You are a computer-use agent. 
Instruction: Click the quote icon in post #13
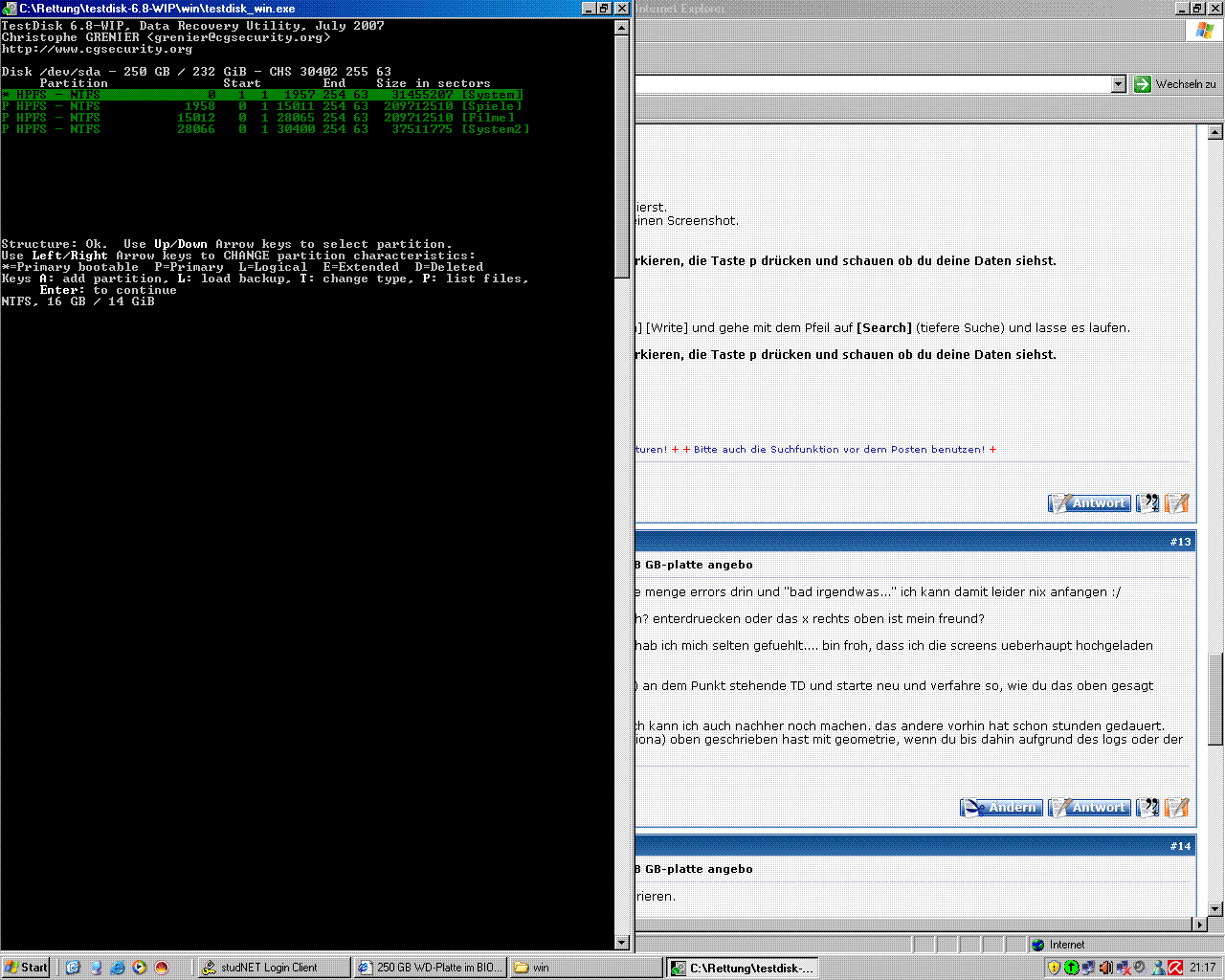[1147, 808]
